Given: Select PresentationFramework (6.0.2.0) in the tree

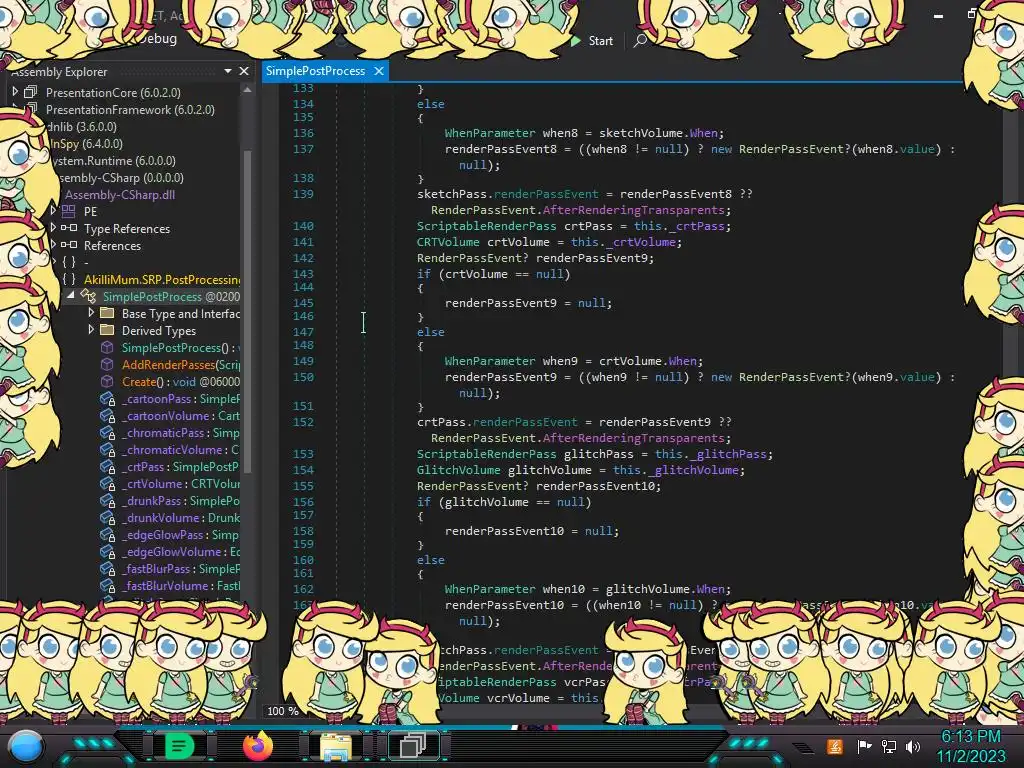Looking at the screenshot, I should pyautogui.click(x=130, y=110).
